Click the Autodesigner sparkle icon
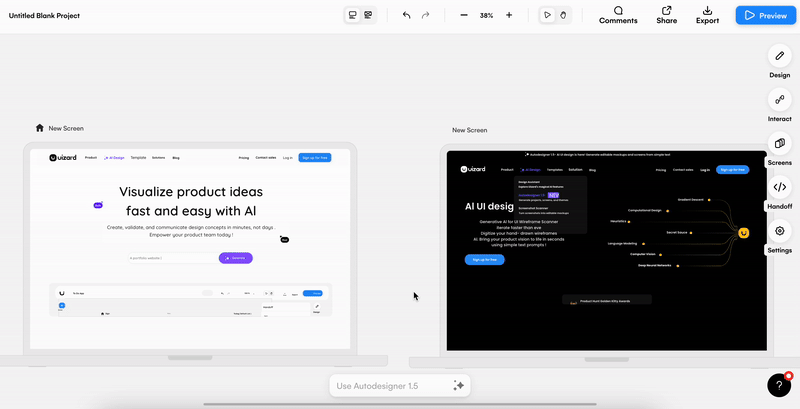This screenshot has width=800, height=409. click(x=458, y=386)
